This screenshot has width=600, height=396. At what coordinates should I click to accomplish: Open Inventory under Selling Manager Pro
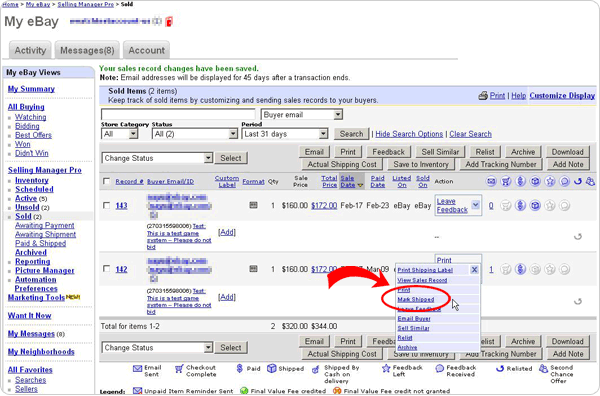(x=32, y=180)
